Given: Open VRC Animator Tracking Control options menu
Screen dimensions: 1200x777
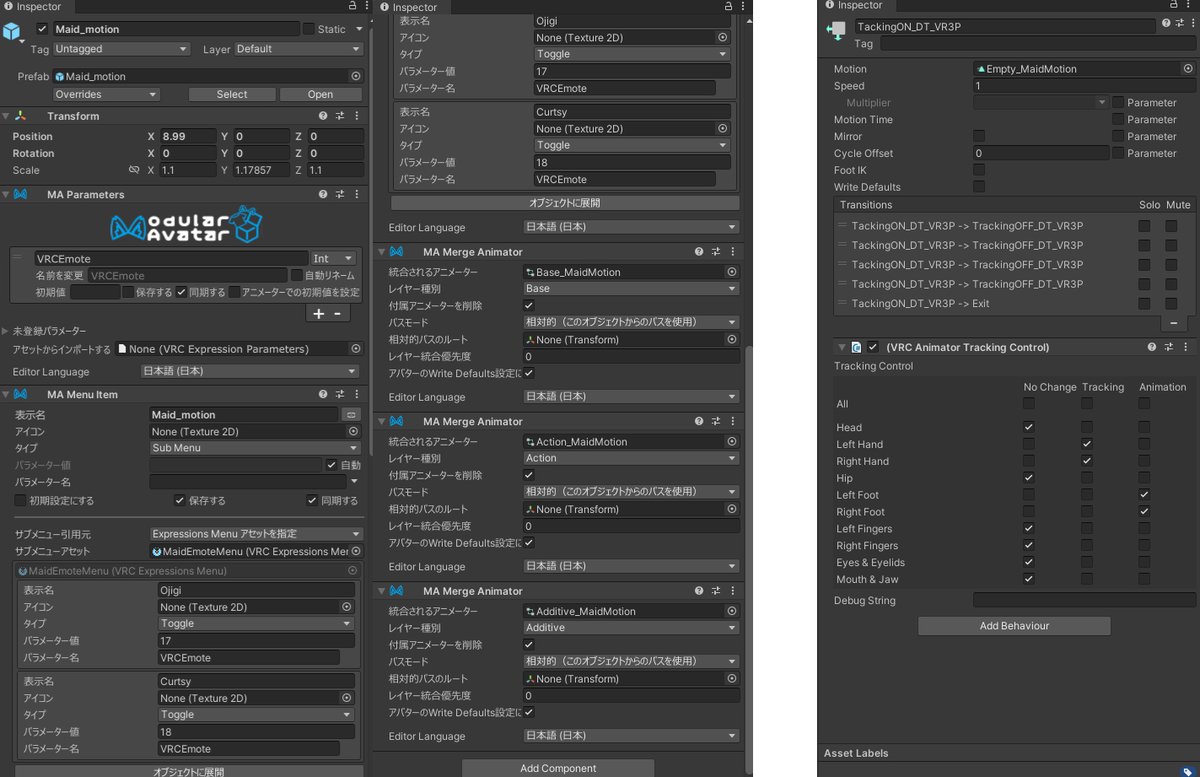Looking at the screenshot, I should point(1188,347).
